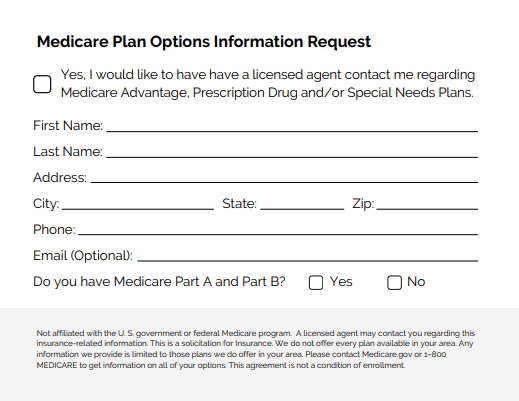The image size is (519, 401).
Task: Click the "Address:" field label text
Action: pyautogui.click(x=60, y=177)
